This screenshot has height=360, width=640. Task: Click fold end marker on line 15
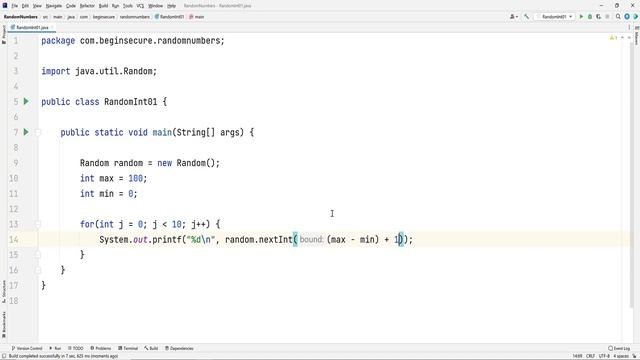(38, 255)
